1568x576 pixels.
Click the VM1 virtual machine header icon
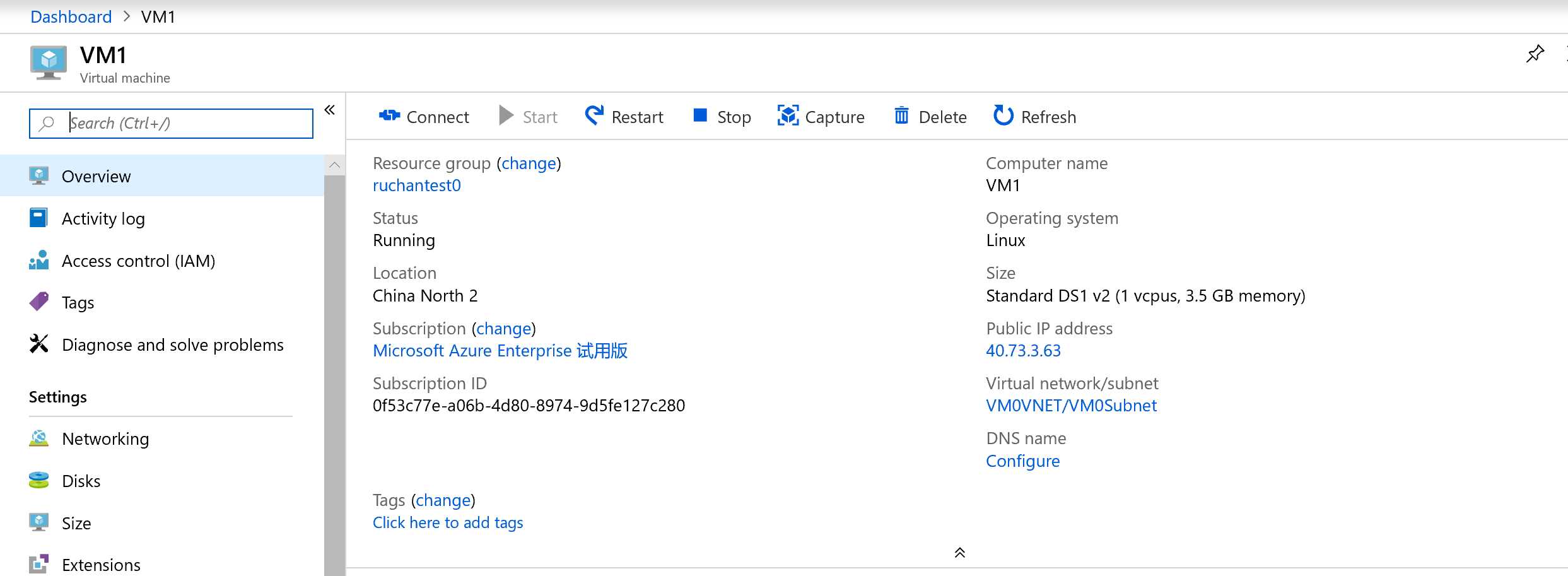coord(49,63)
